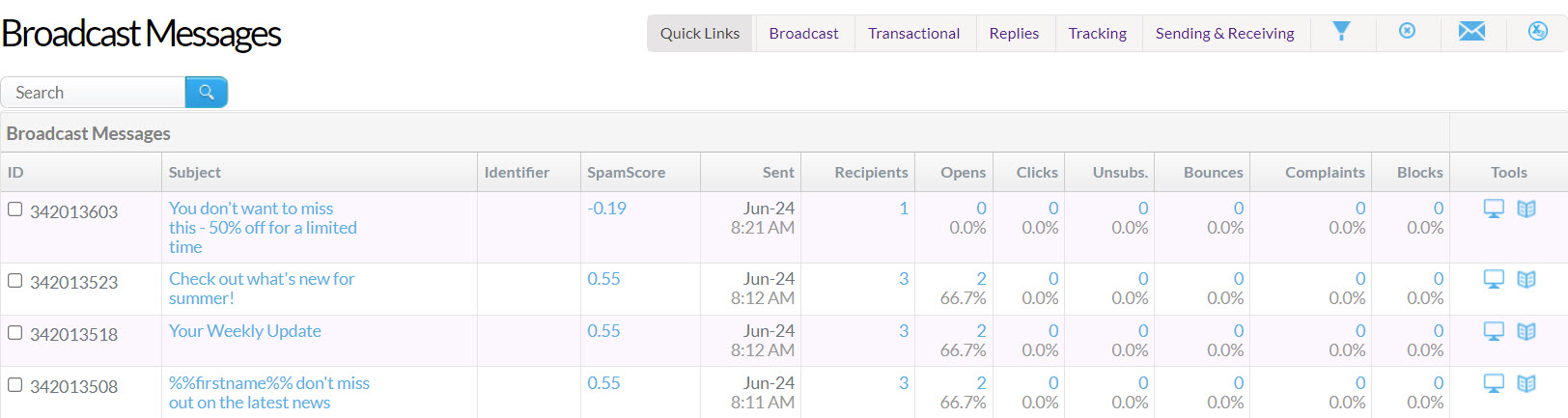The image size is (1568, 418).
Task: Click the -0.19 spam score link
Action: 606,209
